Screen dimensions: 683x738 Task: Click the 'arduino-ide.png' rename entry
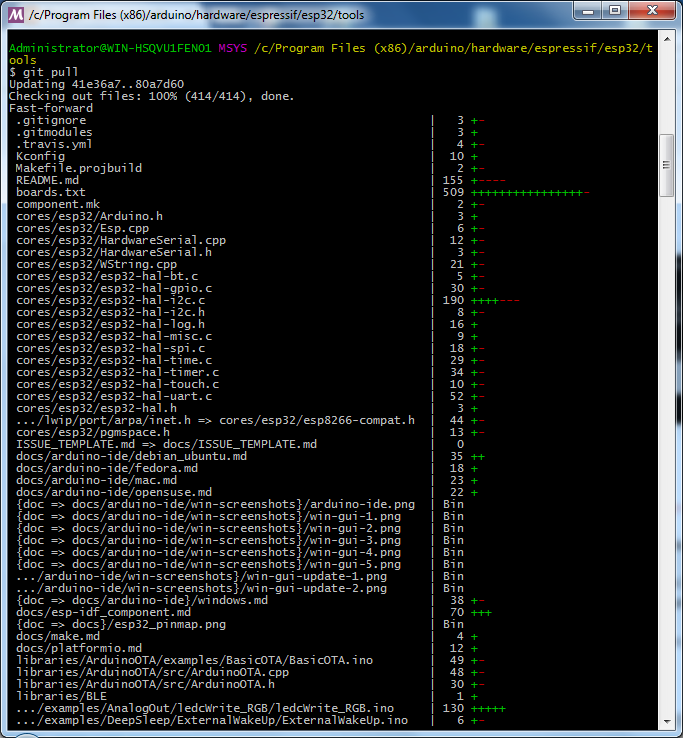[x=216, y=505]
